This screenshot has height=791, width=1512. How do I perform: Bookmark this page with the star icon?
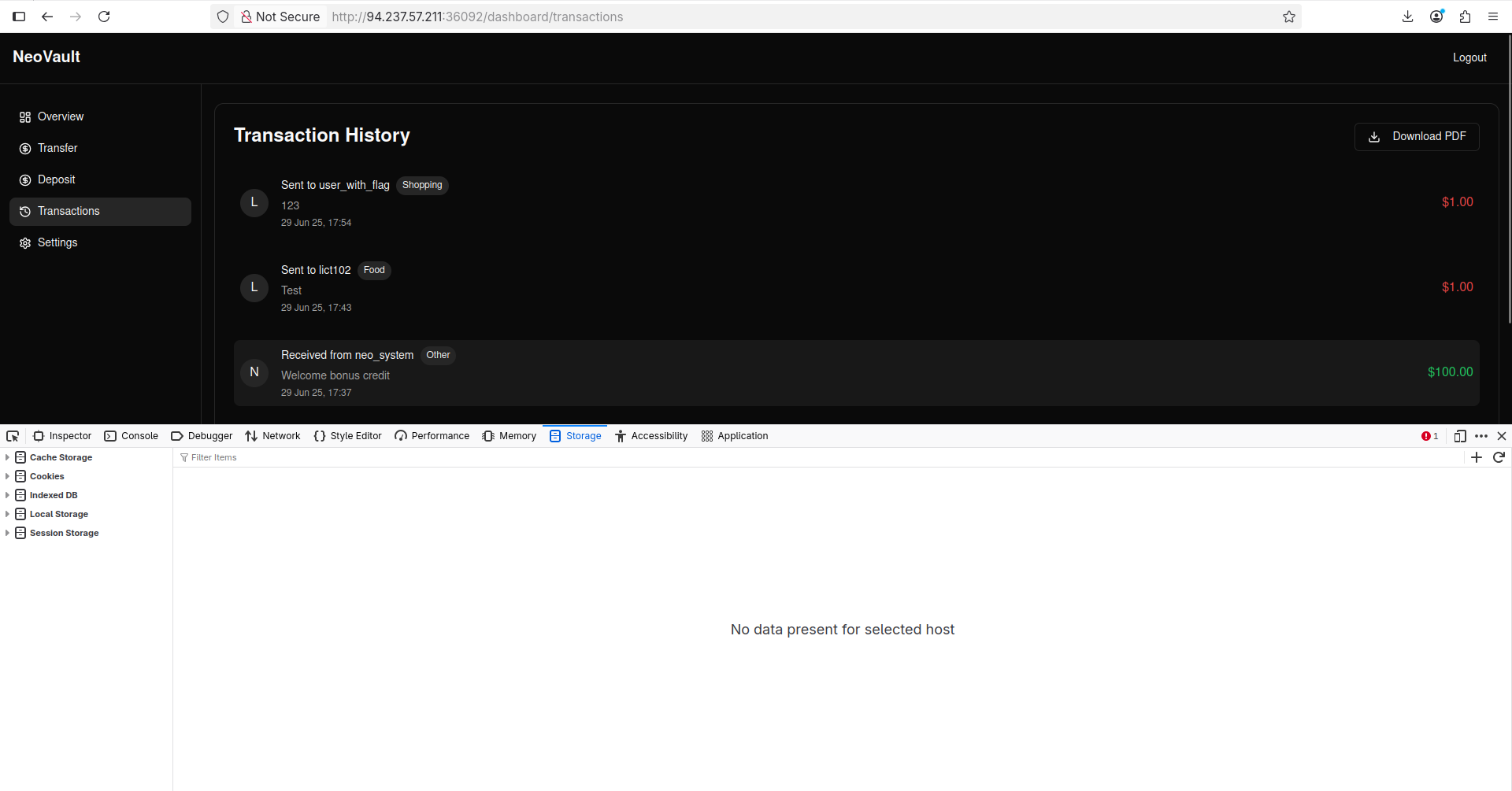click(x=1289, y=17)
